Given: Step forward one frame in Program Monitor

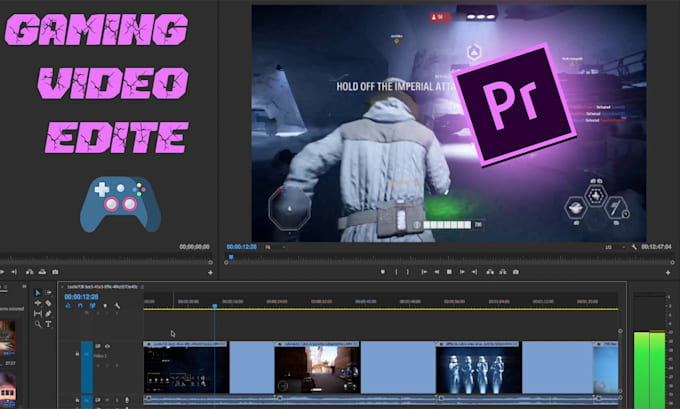Looking at the screenshot, I should (462, 272).
